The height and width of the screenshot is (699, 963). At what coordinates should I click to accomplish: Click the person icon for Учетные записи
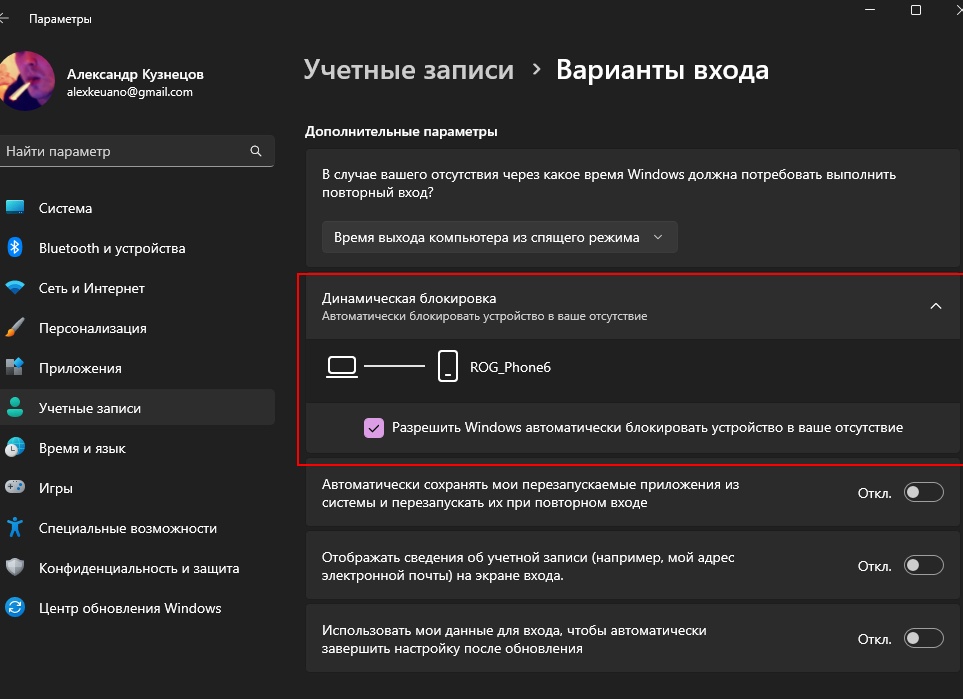[x=15, y=407]
